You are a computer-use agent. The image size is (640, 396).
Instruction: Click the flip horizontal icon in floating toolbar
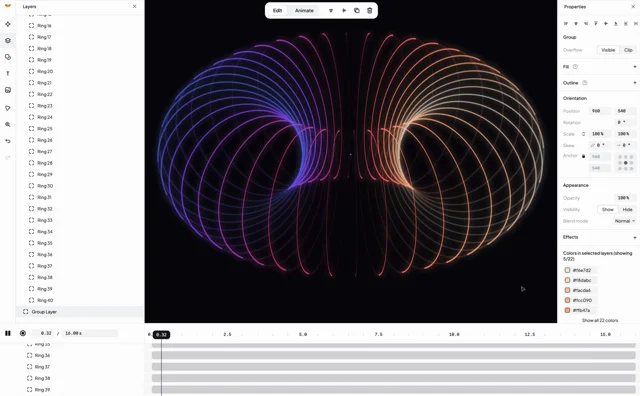pyautogui.click(x=344, y=11)
